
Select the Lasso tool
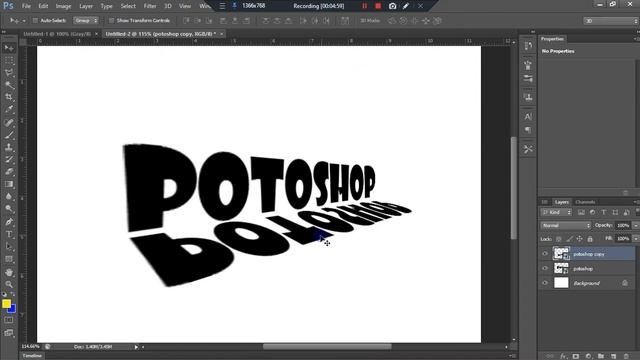coord(9,73)
